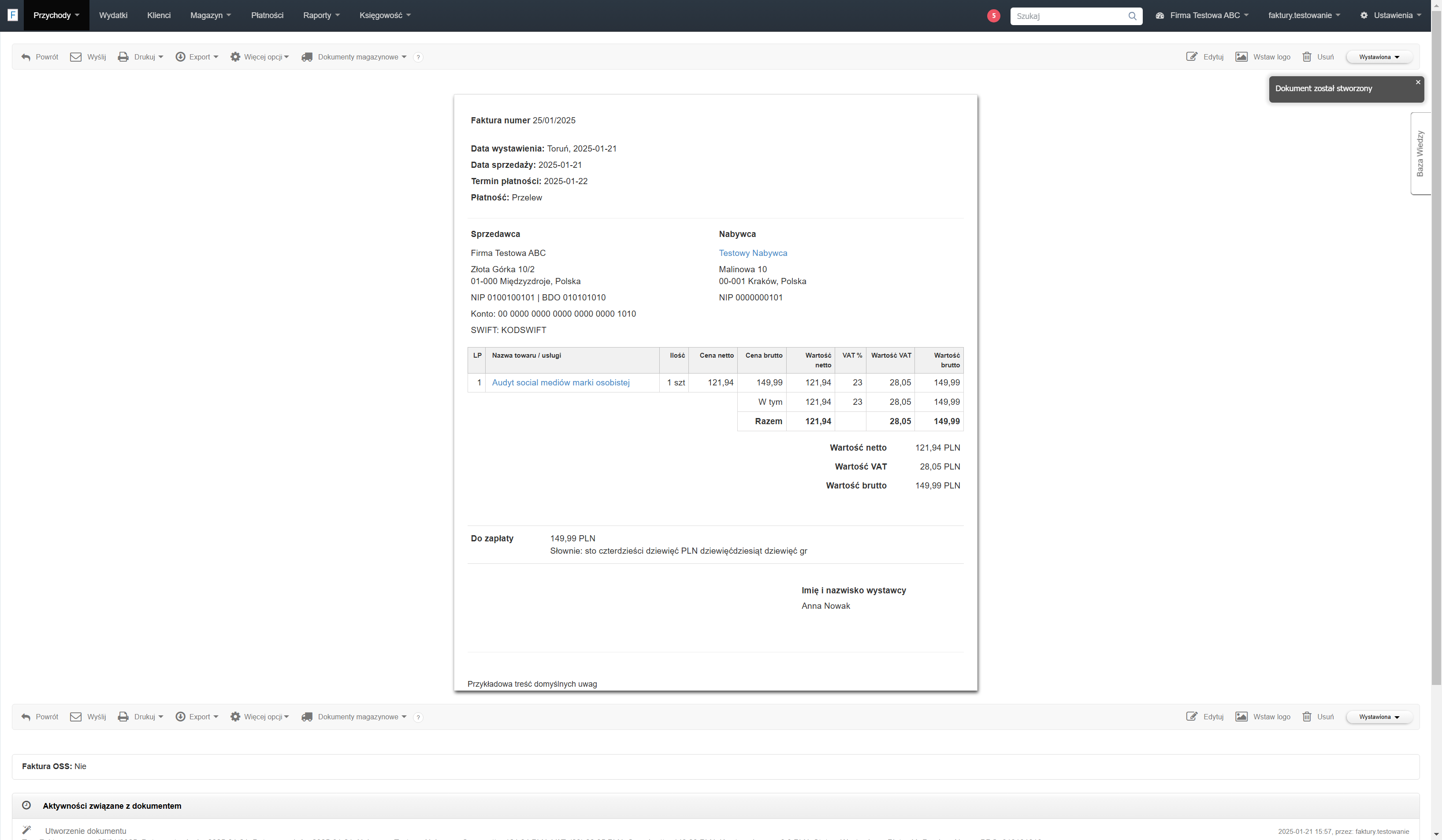Click Wstaw logo in the top toolbar
Screen dimensions: 1442x840
tap(1263, 57)
